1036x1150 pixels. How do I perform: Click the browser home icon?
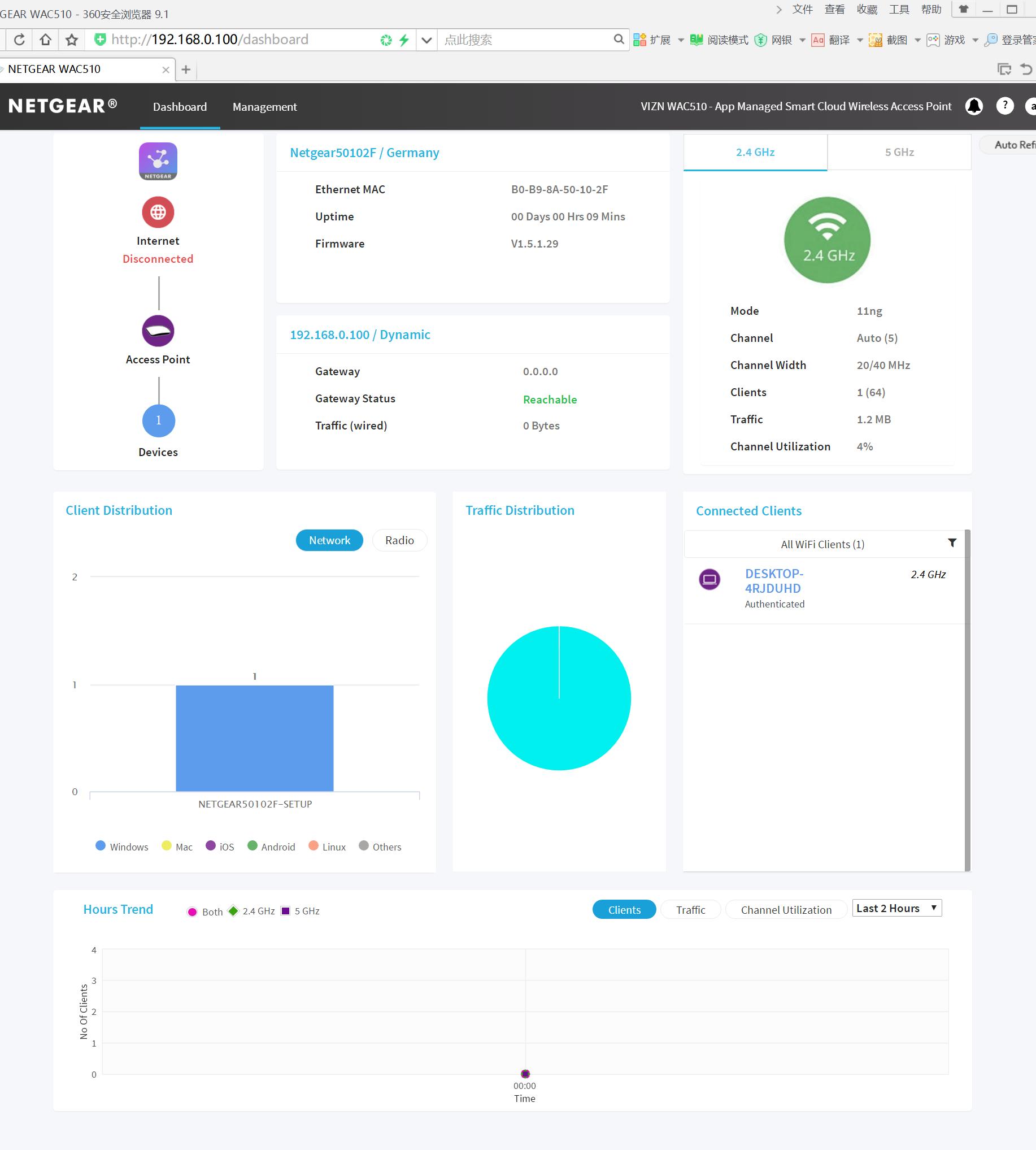(46, 40)
